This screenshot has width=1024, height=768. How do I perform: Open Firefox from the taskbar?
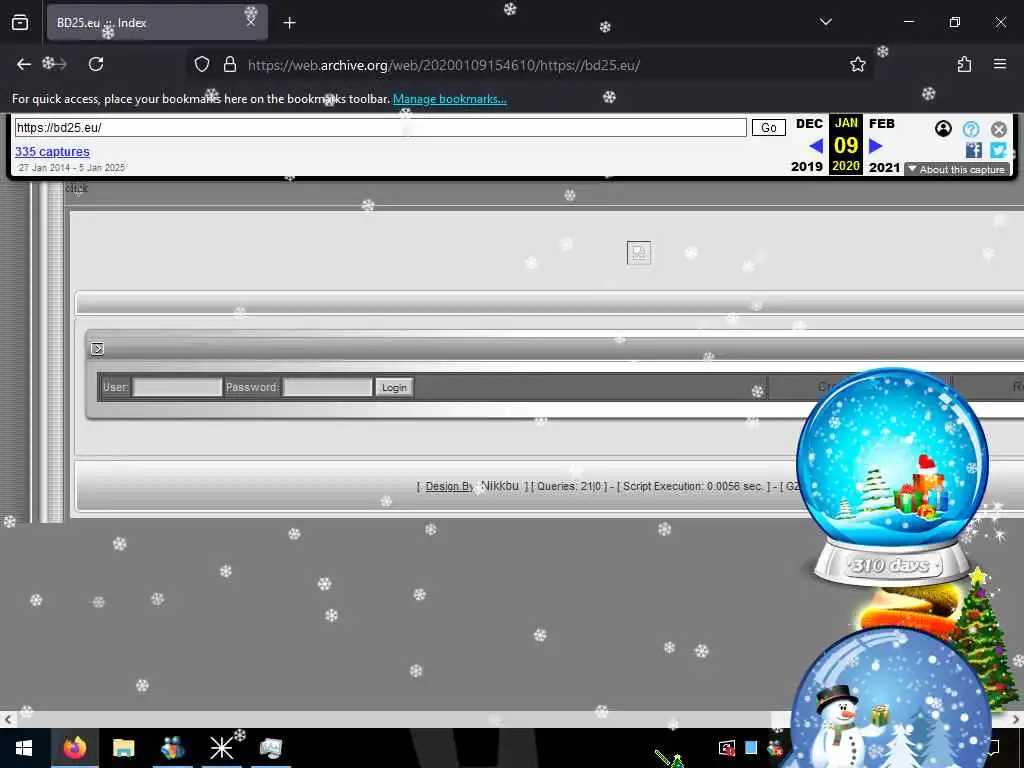(75, 748)
